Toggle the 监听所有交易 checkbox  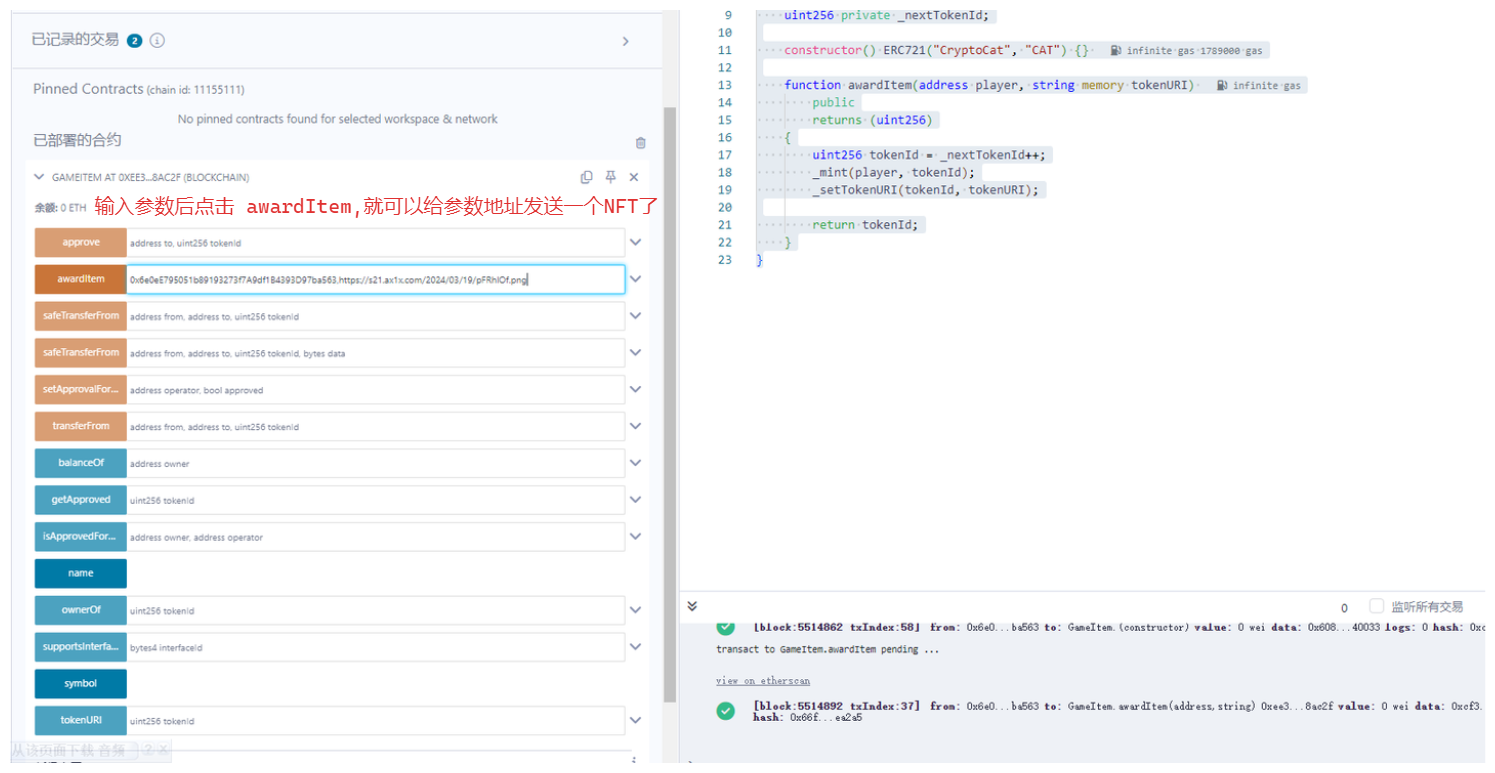click(1376, 606)
